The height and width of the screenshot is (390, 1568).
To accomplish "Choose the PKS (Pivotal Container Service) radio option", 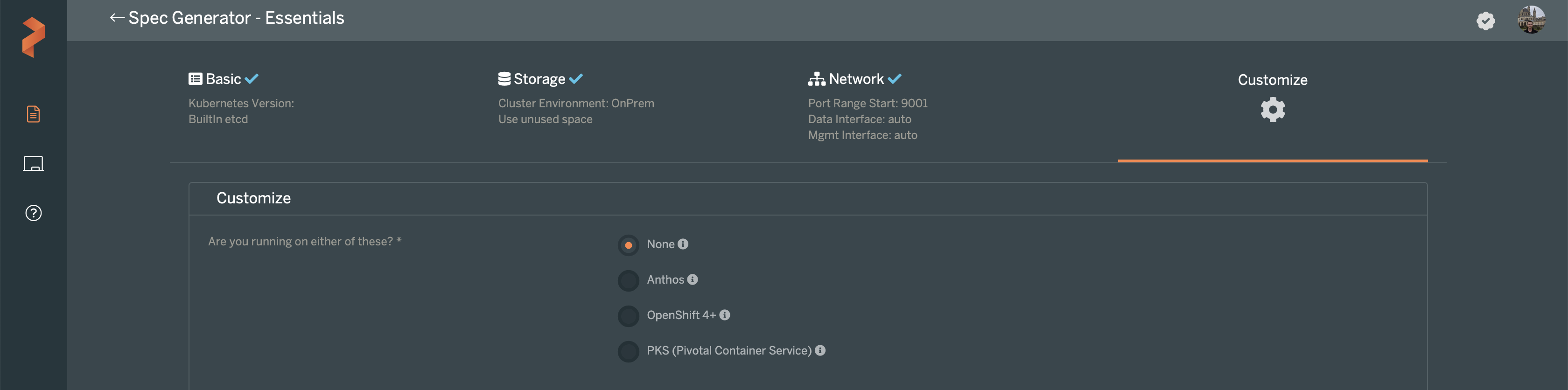I will click(628, 351).
